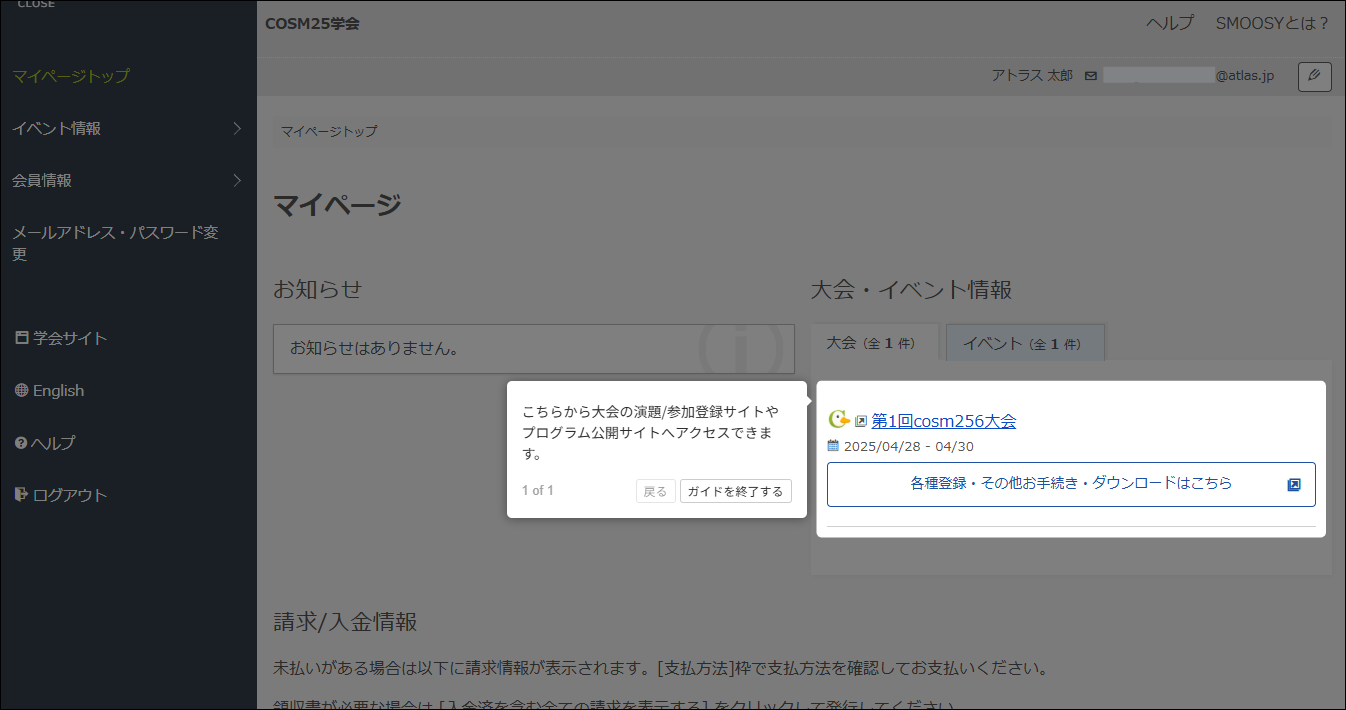
Task: Click the envelope icon beside アトラス 太郎
Action: pyautogui.click(x=1090, y=75)
